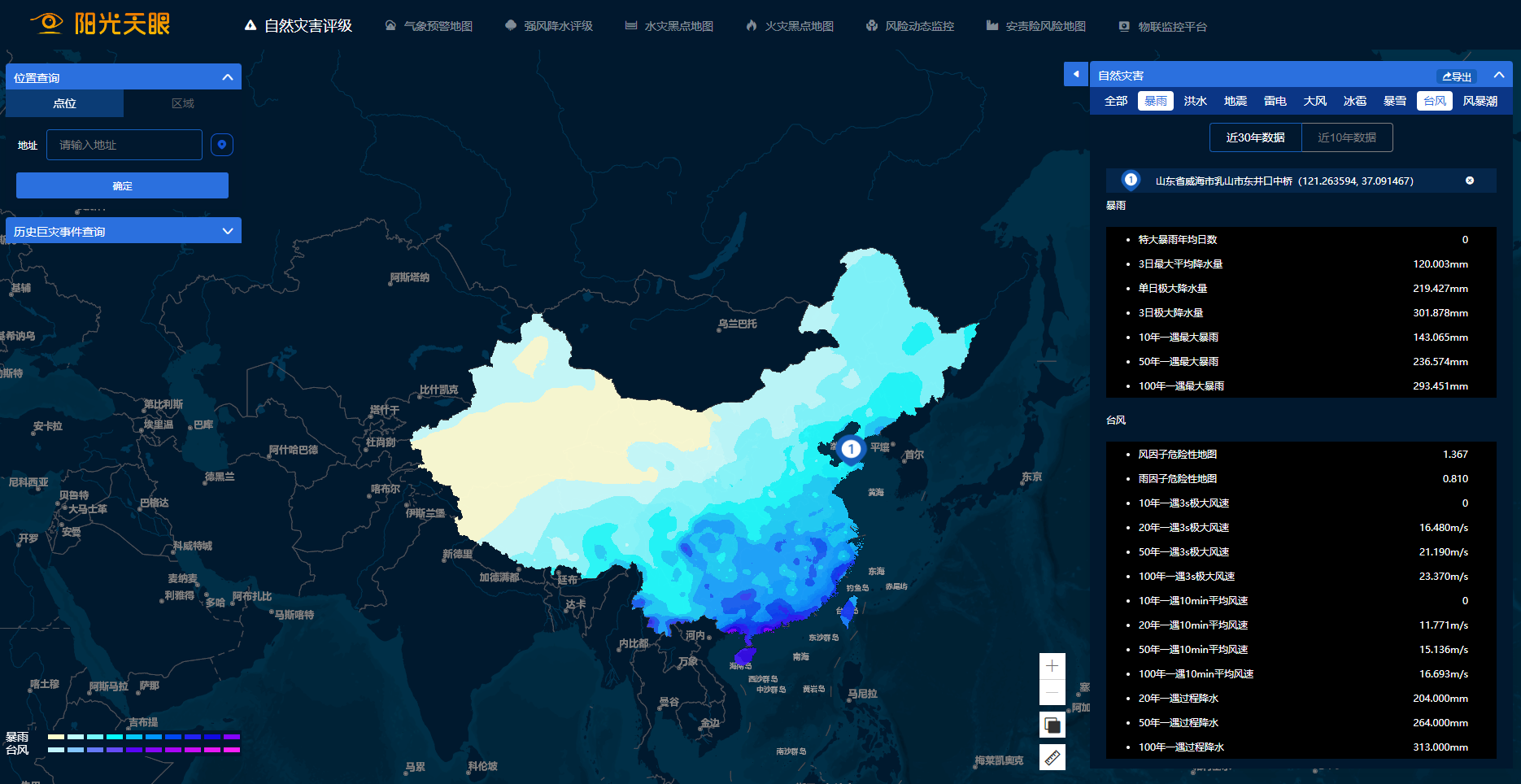The width and height of the screenshot is (1521, 784).
Task: Select 近10年数据 tab
Action: pyautogui.click(x=1347, y=137)
